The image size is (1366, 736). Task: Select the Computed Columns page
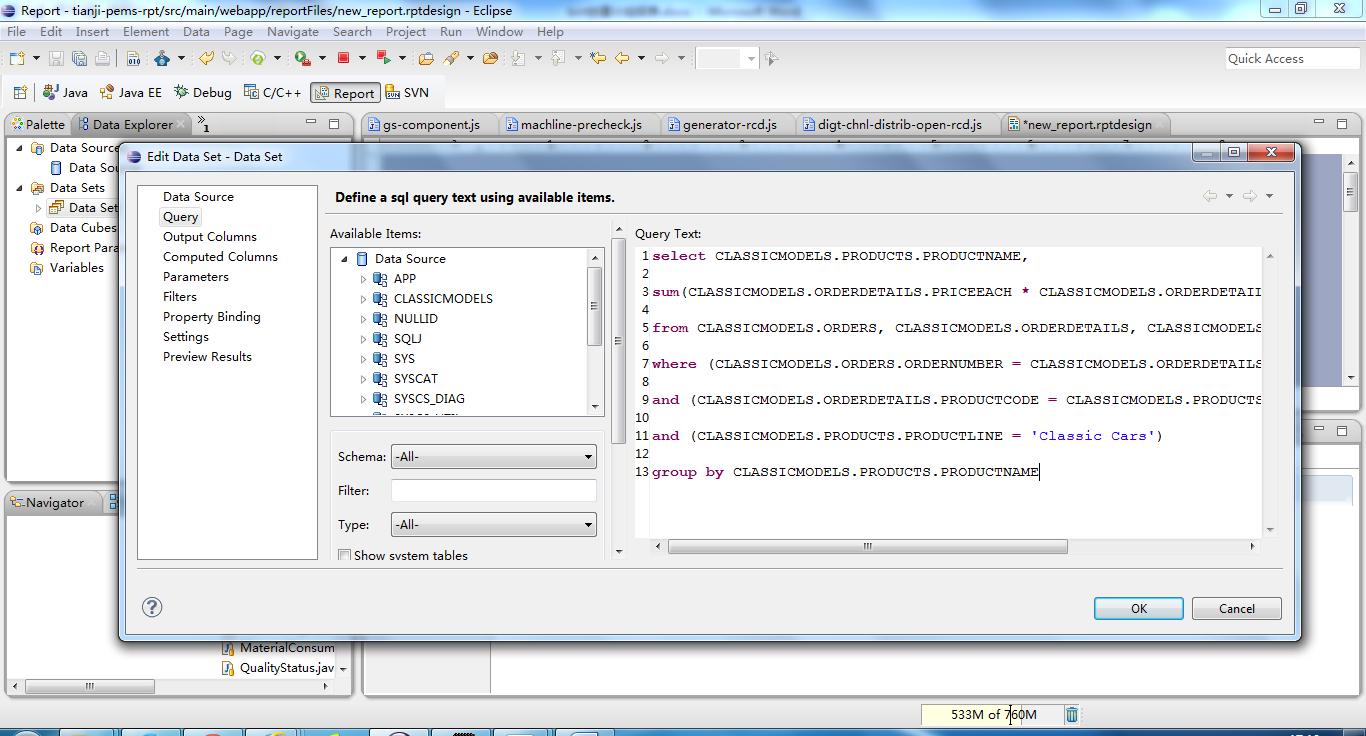221,256
